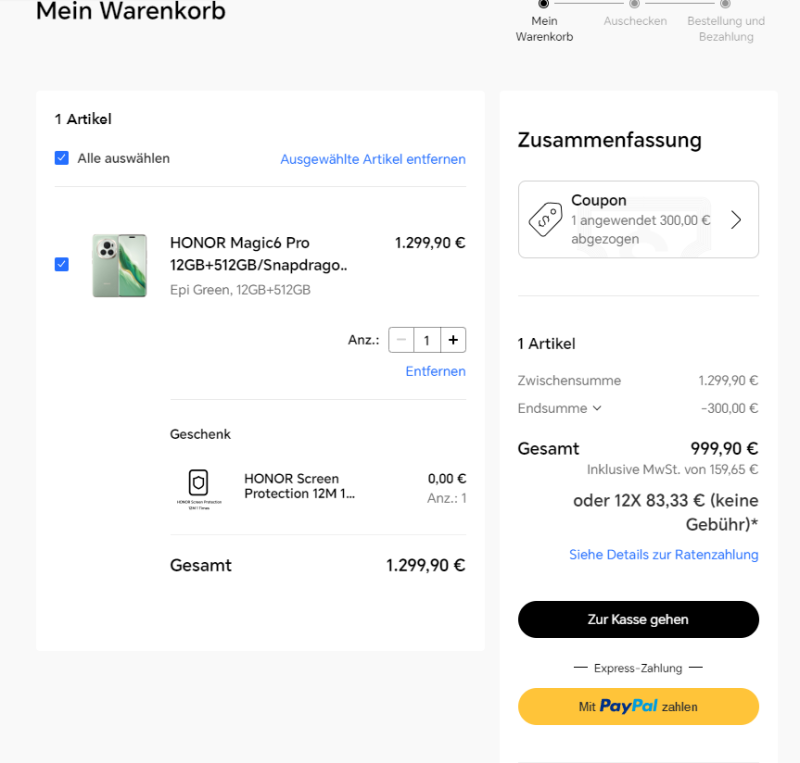Open HONOR Magic6 Pro product thumbnail
The height and width of the screenshot is (763, 800).
[120, 265]
